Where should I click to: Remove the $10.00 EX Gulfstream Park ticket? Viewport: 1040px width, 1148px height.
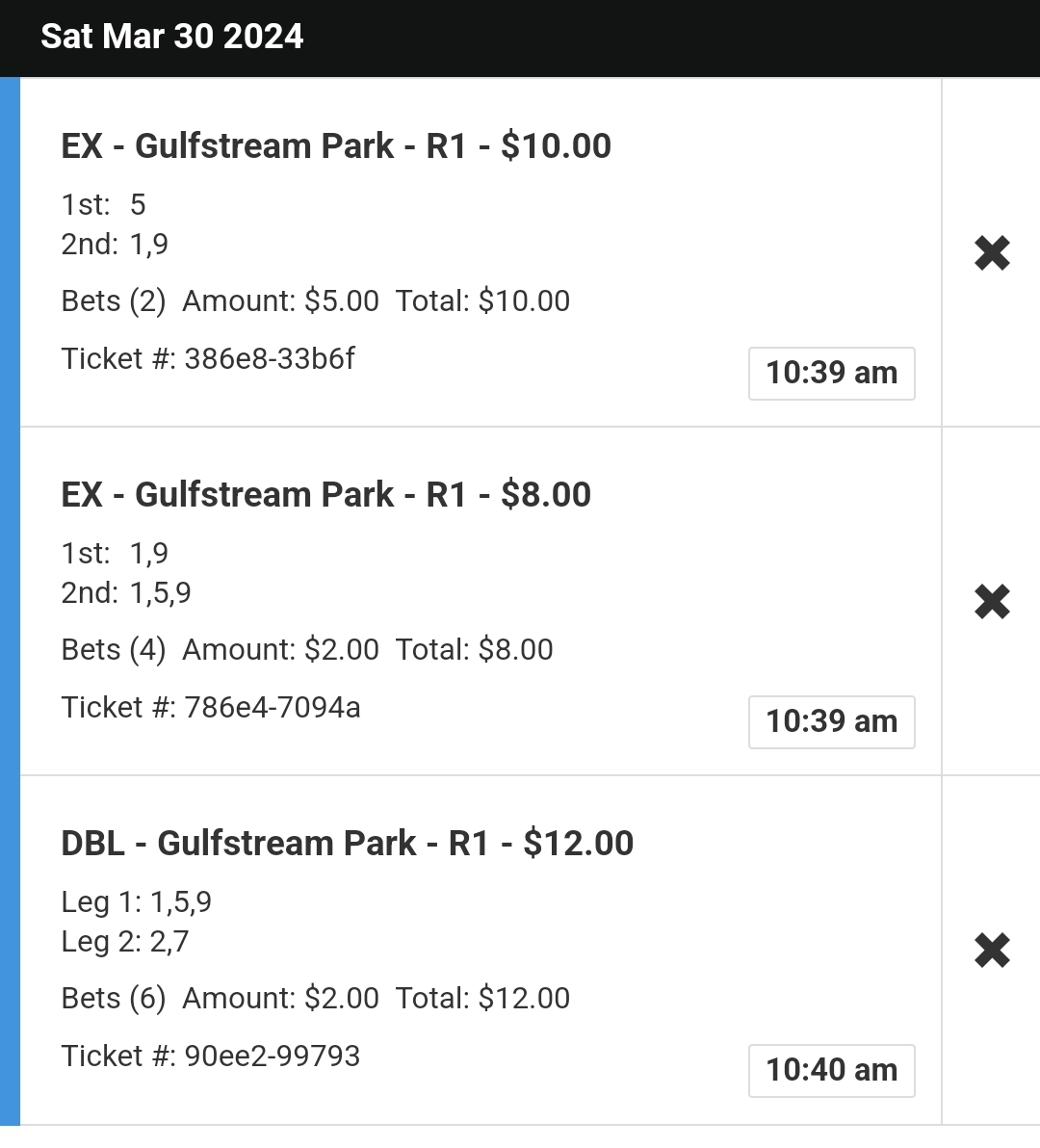click(x=992, y=253)
